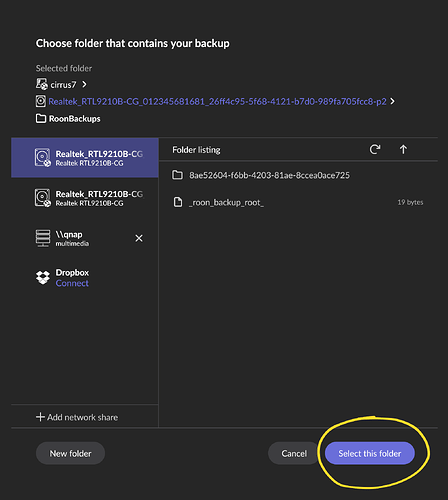Image resolution: width=448 pixels, height=500 pixels.
Task: Go up one folder level arrow
Action: tap(403, 149)
